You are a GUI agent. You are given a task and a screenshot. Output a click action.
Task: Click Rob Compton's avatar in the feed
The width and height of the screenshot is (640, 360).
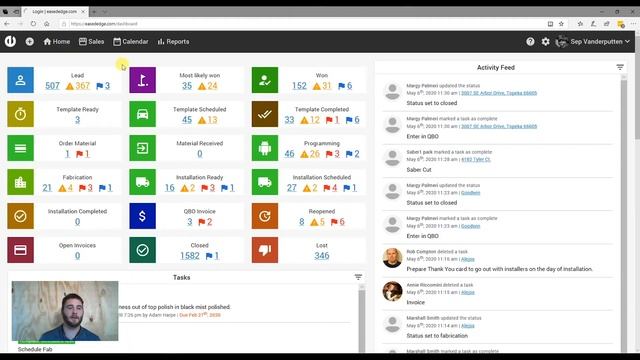point(393,258)
